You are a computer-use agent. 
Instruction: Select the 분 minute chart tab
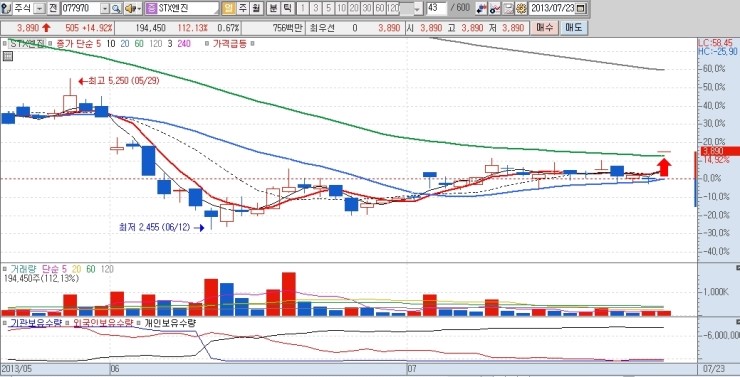click(x=274, y=8)
